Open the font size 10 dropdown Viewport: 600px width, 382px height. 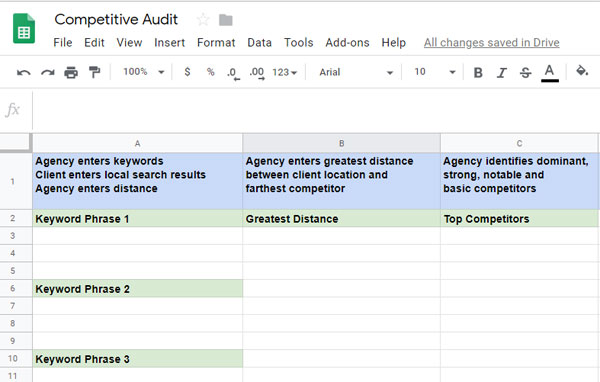click(435, 72)
